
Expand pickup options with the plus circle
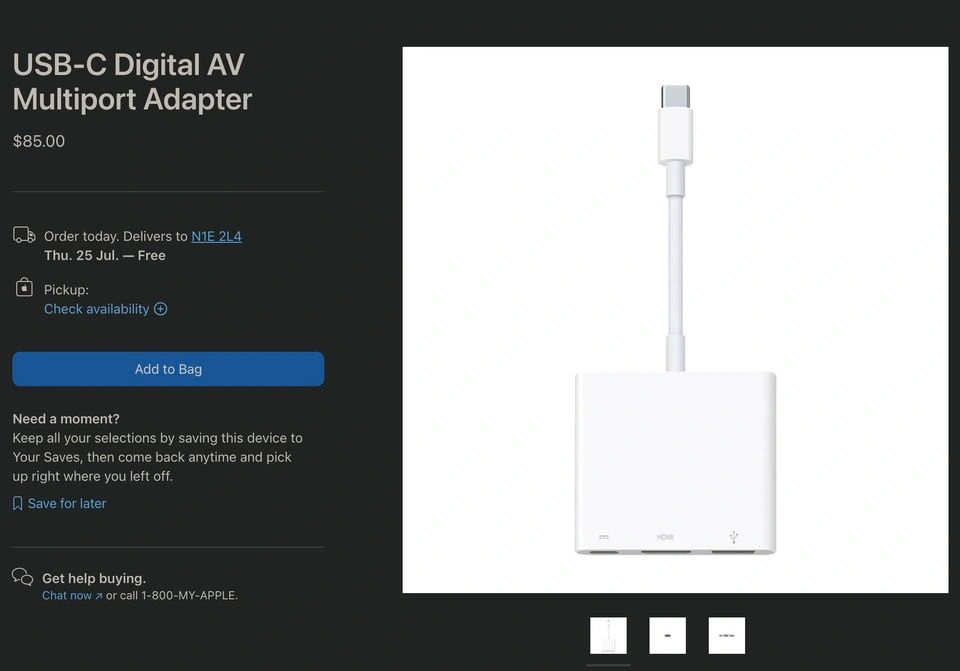161,309
